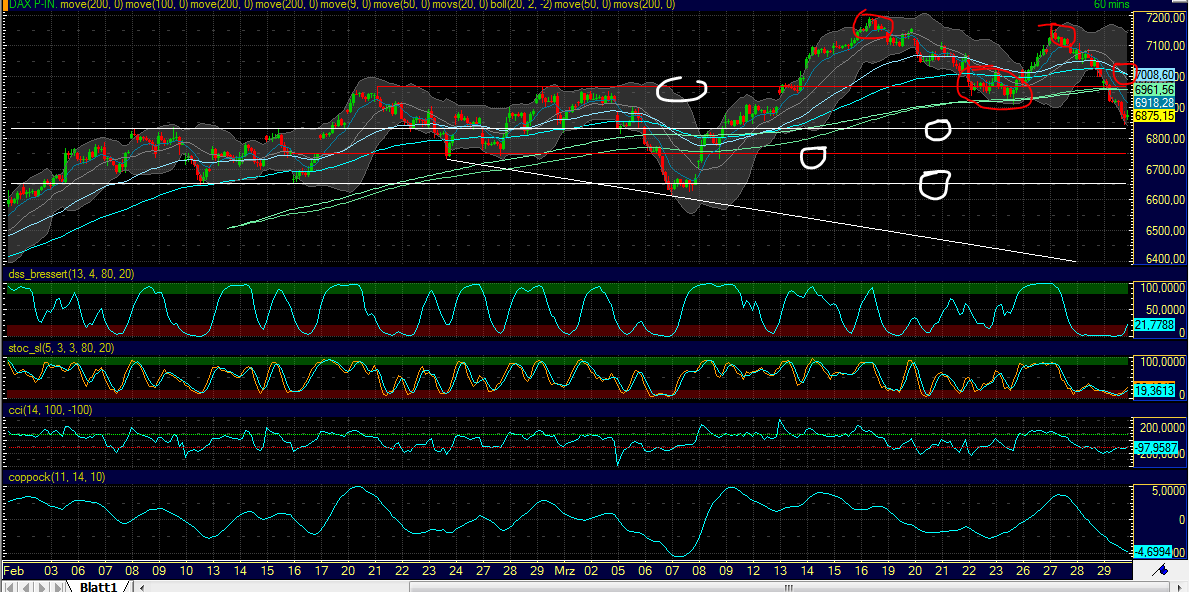Switch to the Blatt1 sheet tab
This screenshot has width=1189, height=592.
click(100, 586)
